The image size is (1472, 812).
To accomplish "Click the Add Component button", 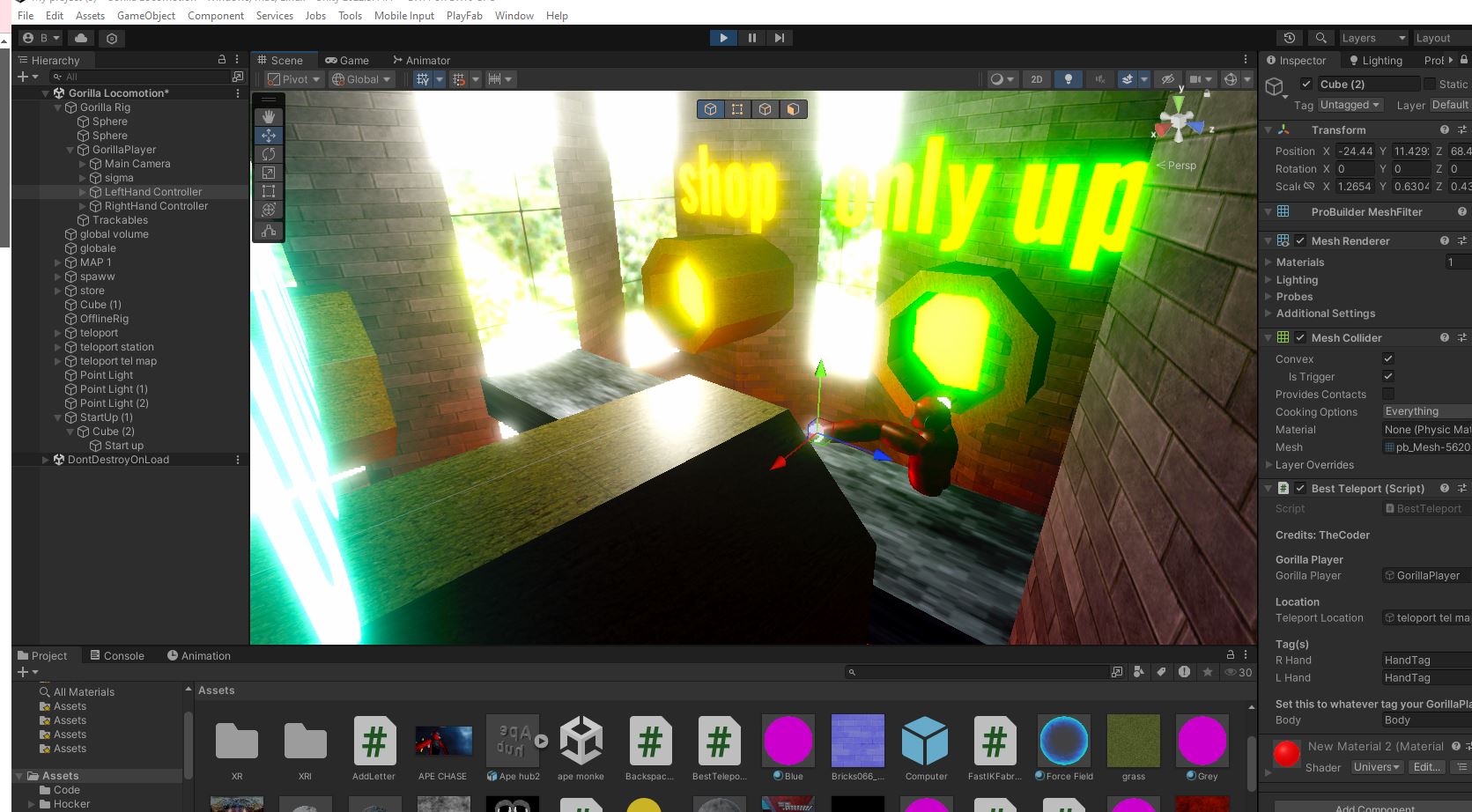I will tap(1374, 806).
